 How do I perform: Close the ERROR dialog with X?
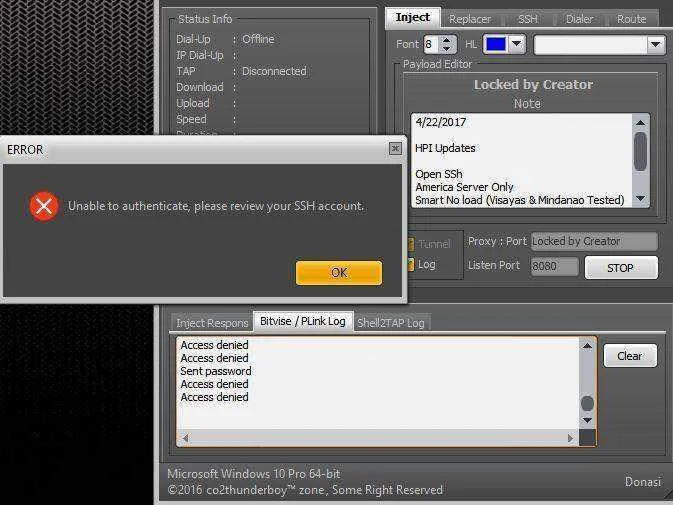395,148
